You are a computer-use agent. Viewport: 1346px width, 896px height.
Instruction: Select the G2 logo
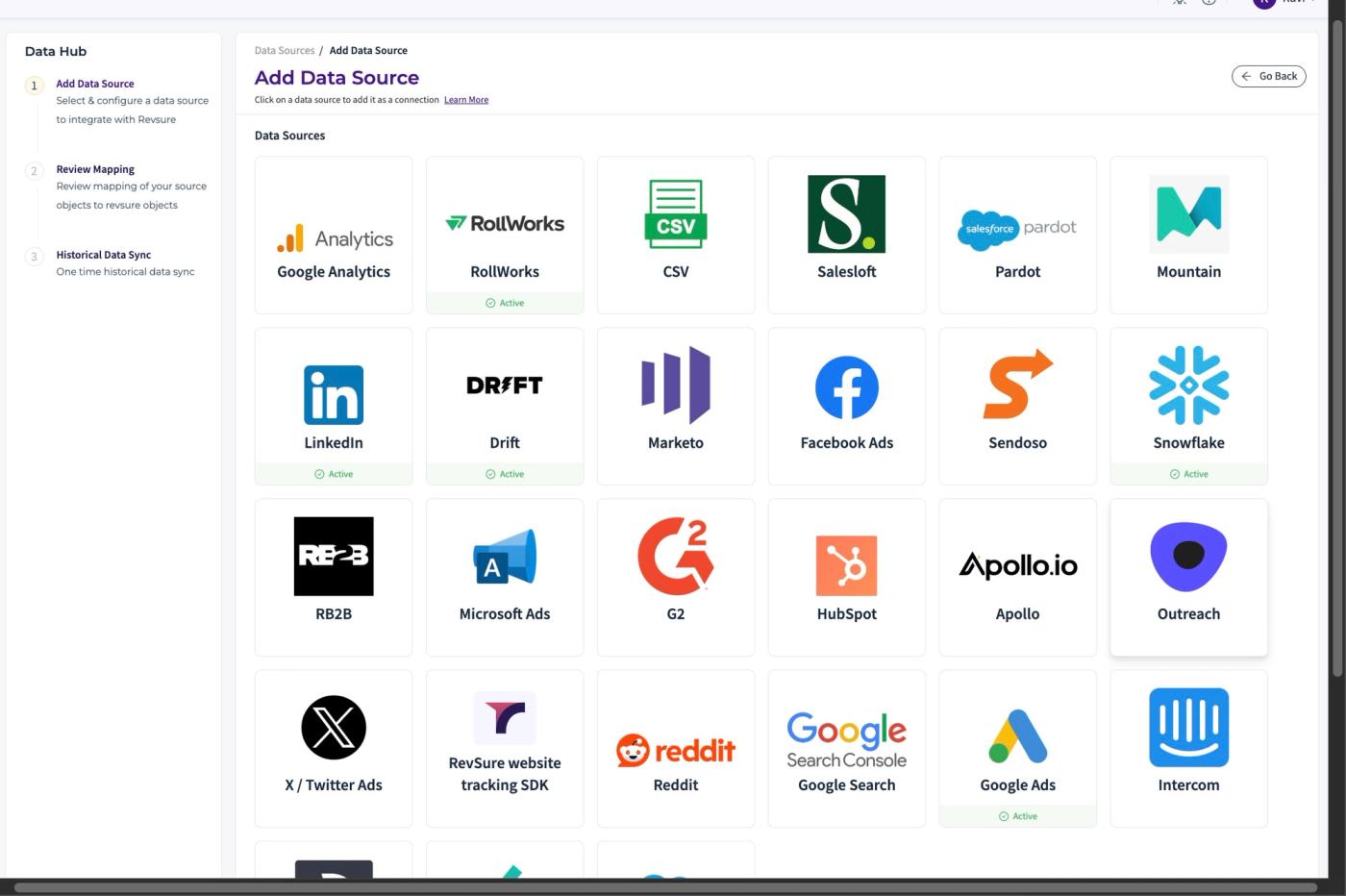[676, 557]
